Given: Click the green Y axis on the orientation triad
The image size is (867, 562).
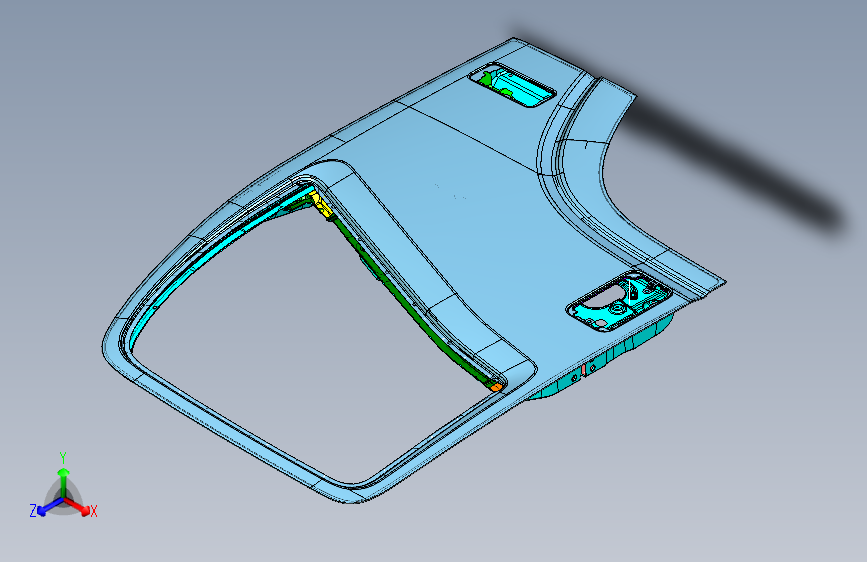Looking at the screenshot, I should pyautogui.click(x=64, y=483).
